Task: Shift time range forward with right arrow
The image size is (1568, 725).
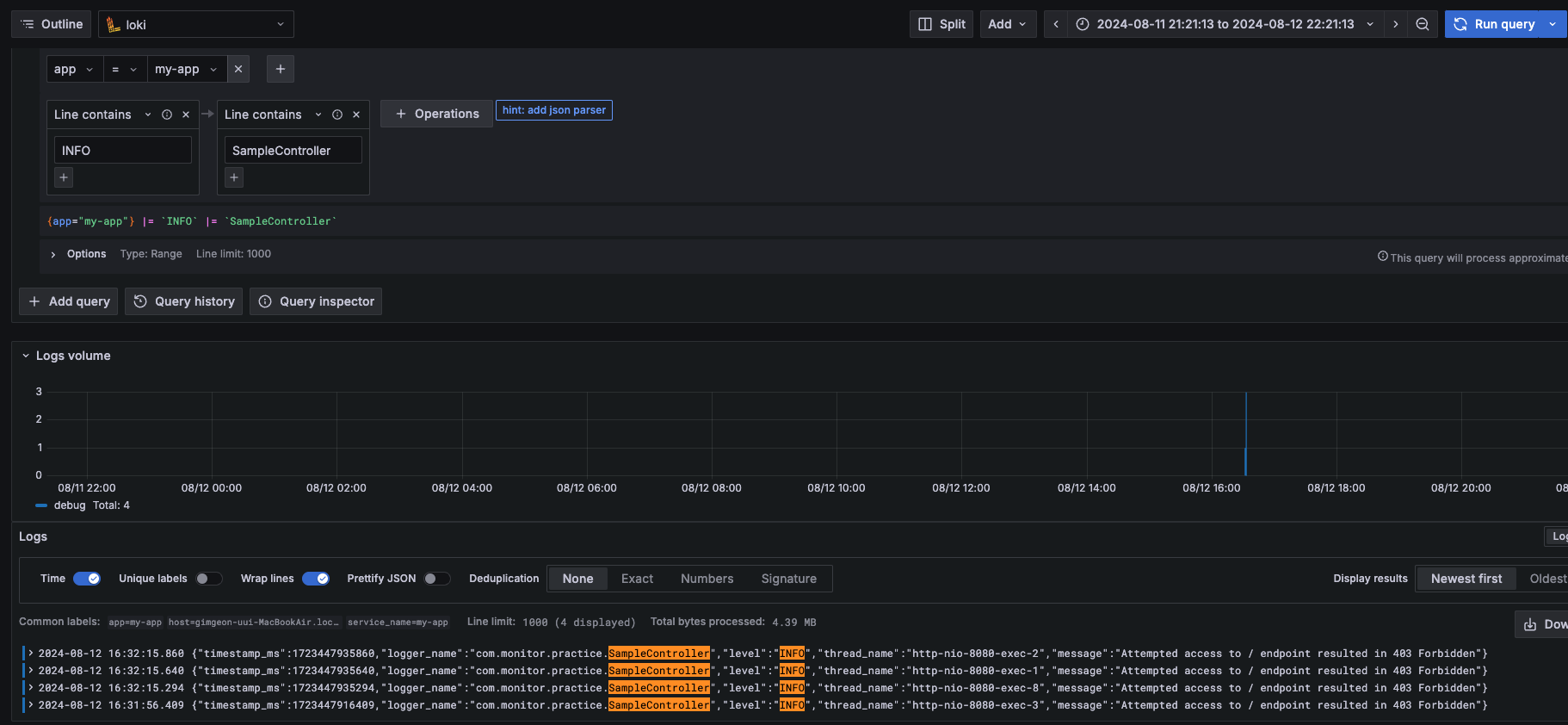Action: pos(1395,24)
